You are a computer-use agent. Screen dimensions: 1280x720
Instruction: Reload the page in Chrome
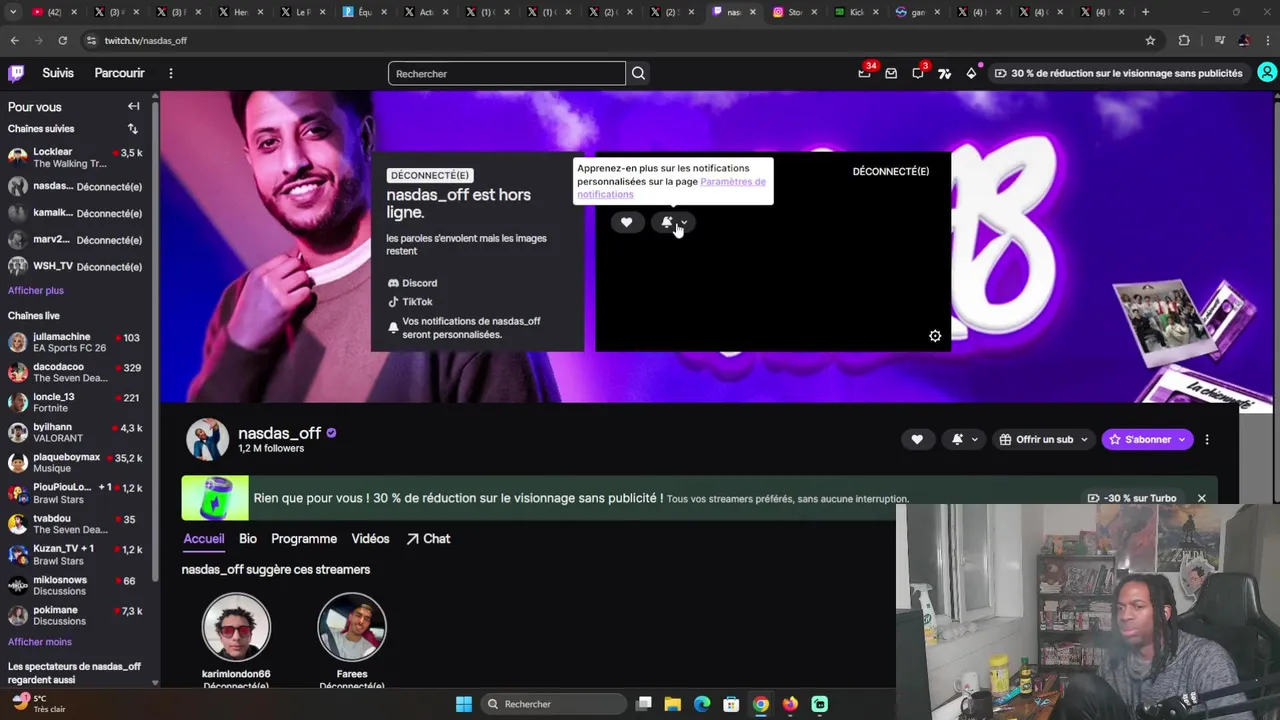62,40
